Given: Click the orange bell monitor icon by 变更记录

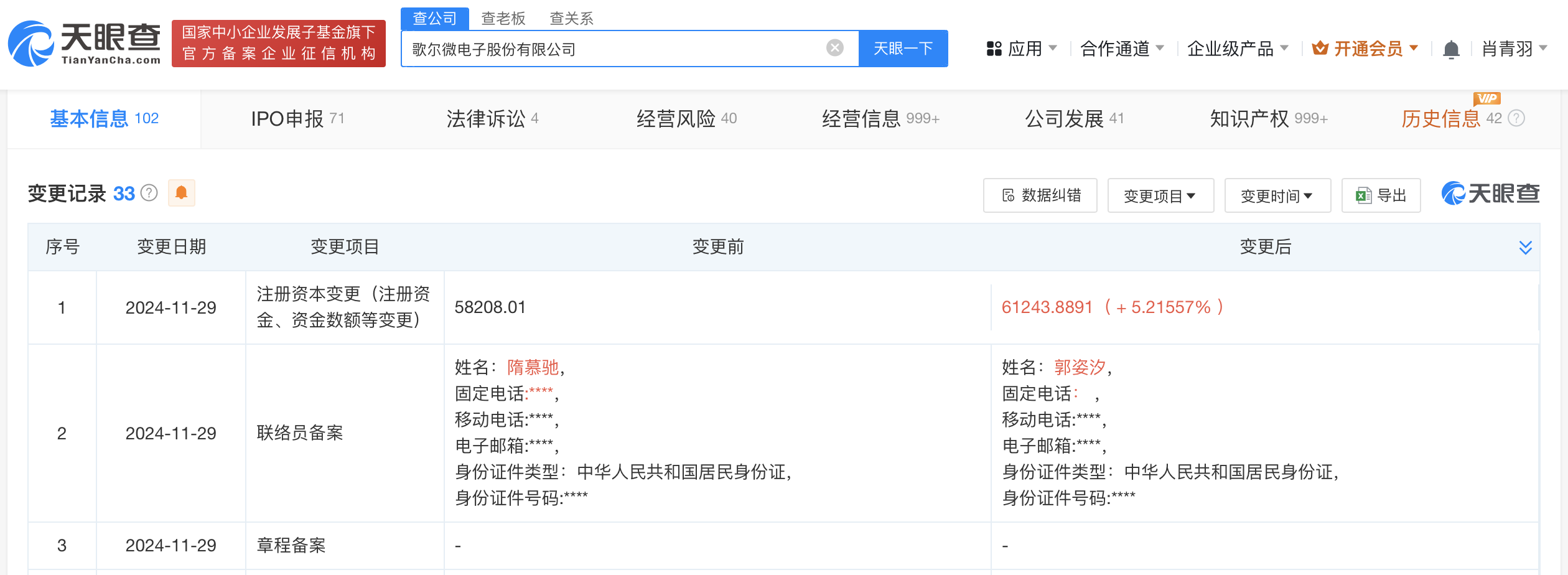Looking at the screenshot, I should pos(182,193).
